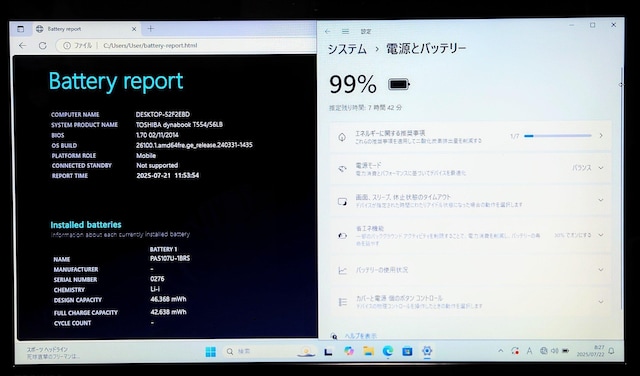The width and height of the screenshot is (640, 376).
Task: Open network status from the tray
Action: pos(544,351)
